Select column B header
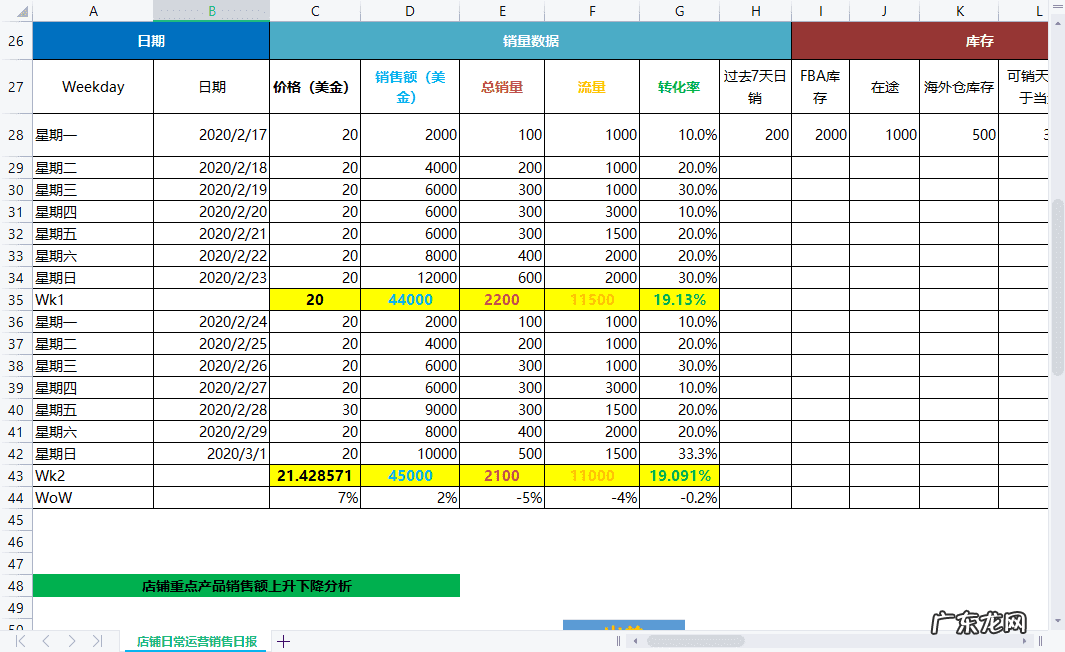The height and width of the screenshot is (652, 1065). pos(211,10)
